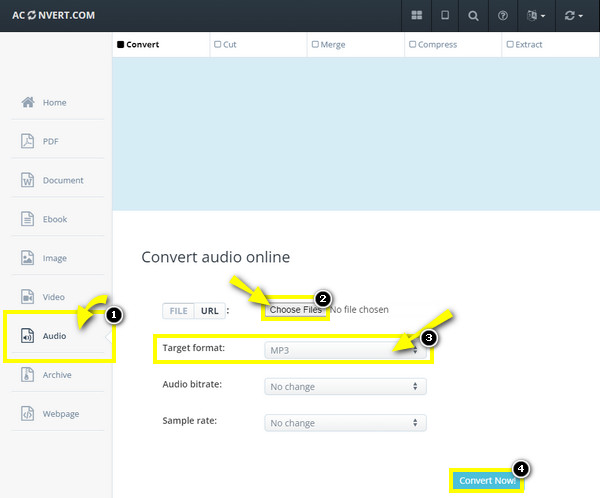This screenshot has height=498, width=600.
Task: Open the PDF converter link
Action: click(x=51, y=142)
